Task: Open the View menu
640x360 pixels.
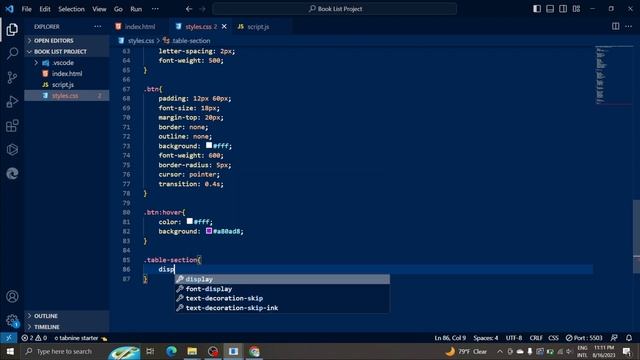Action: [99, 9]
